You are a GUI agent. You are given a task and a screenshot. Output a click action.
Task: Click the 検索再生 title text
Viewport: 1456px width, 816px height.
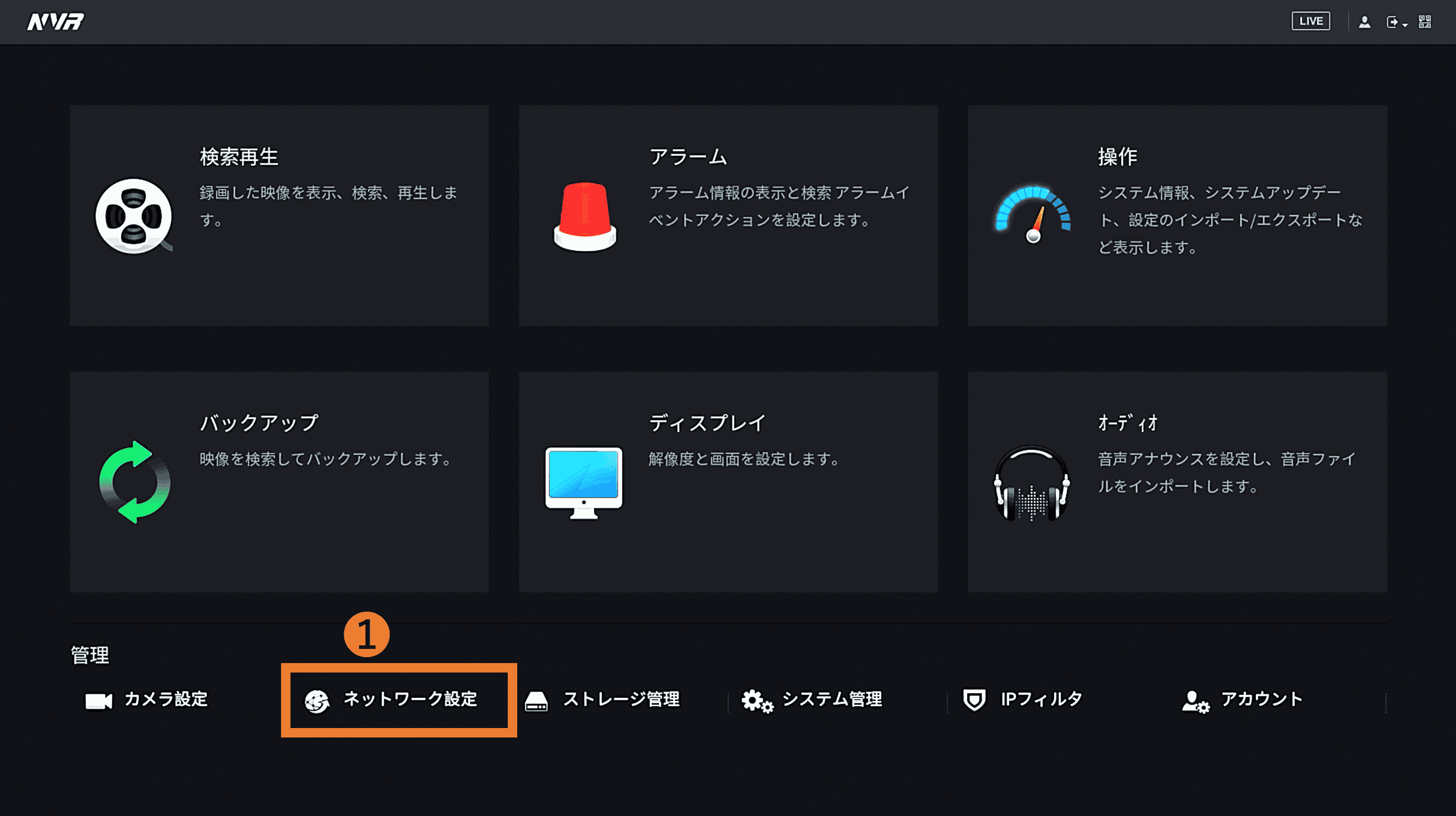(x=239, y=156)
